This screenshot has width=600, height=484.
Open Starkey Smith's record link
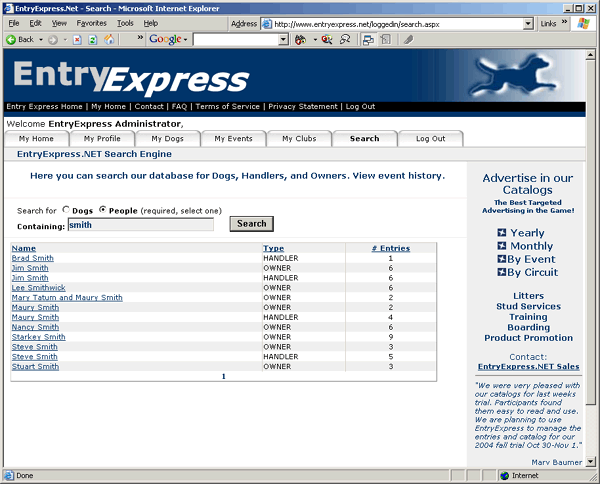tap(38, 337)
